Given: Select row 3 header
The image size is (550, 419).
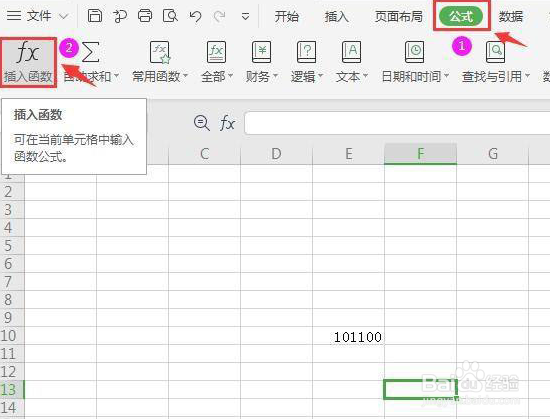Looking at the screenshot, I should pyautogui.click(x=12, y=210).
